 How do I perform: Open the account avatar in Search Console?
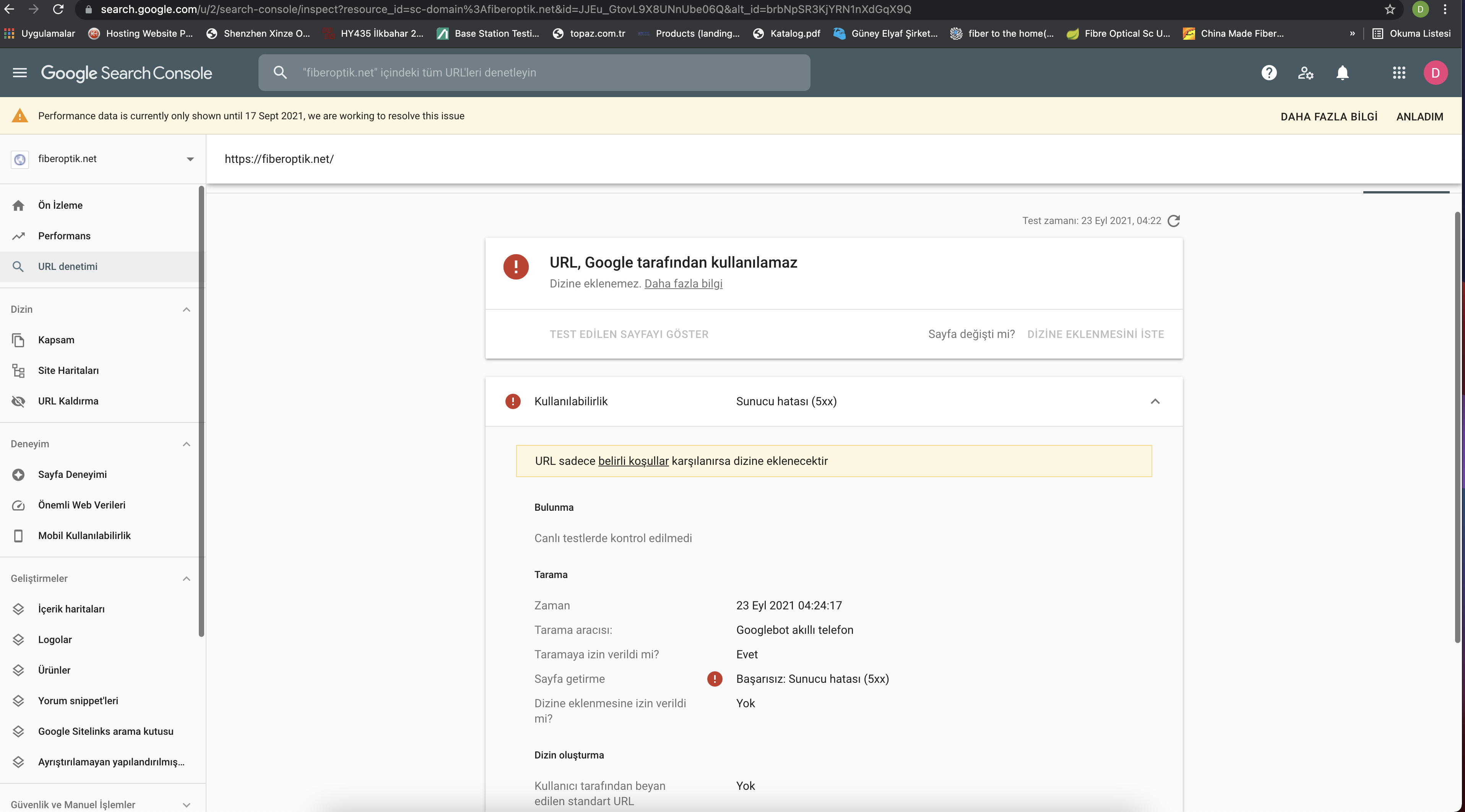pyautogui.click(x=1436, y=73)
